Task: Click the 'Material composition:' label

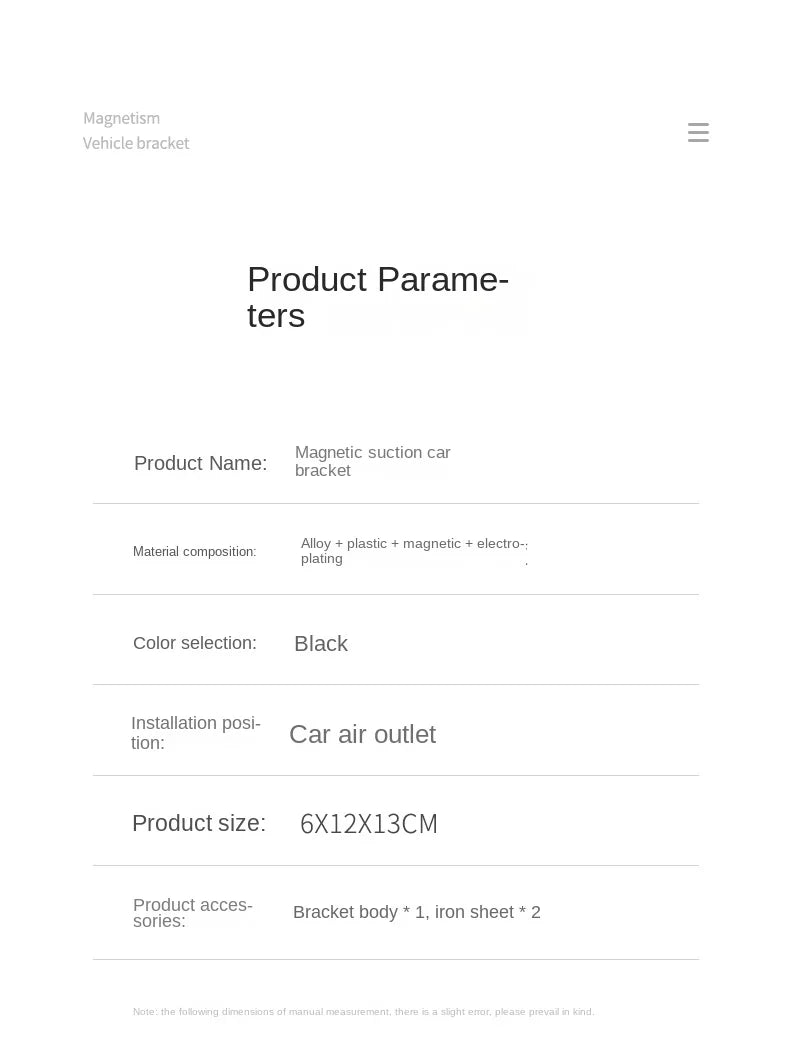Action: click(194, 551)
